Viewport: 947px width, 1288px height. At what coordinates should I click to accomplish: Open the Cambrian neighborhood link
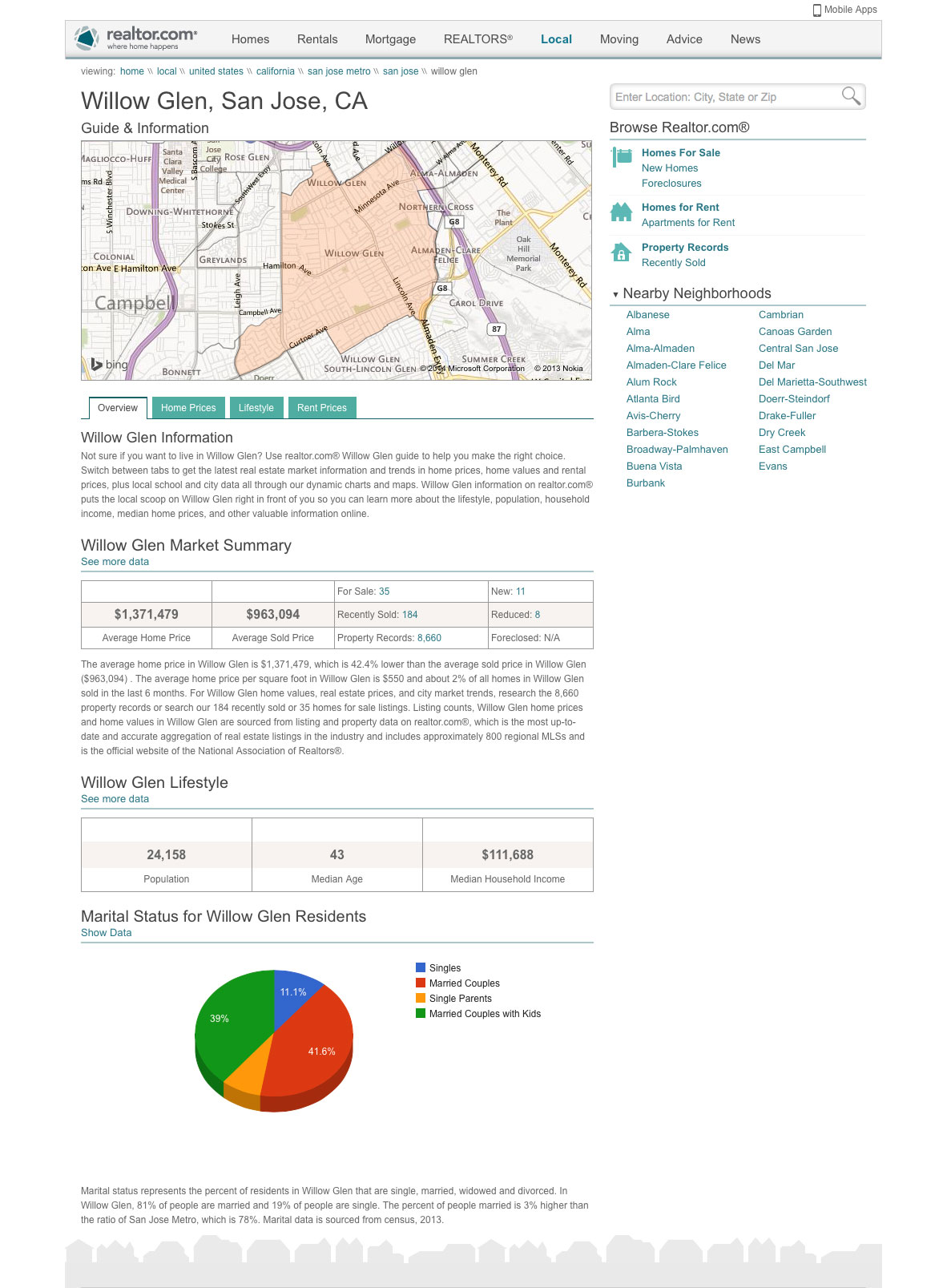(781, 315)
